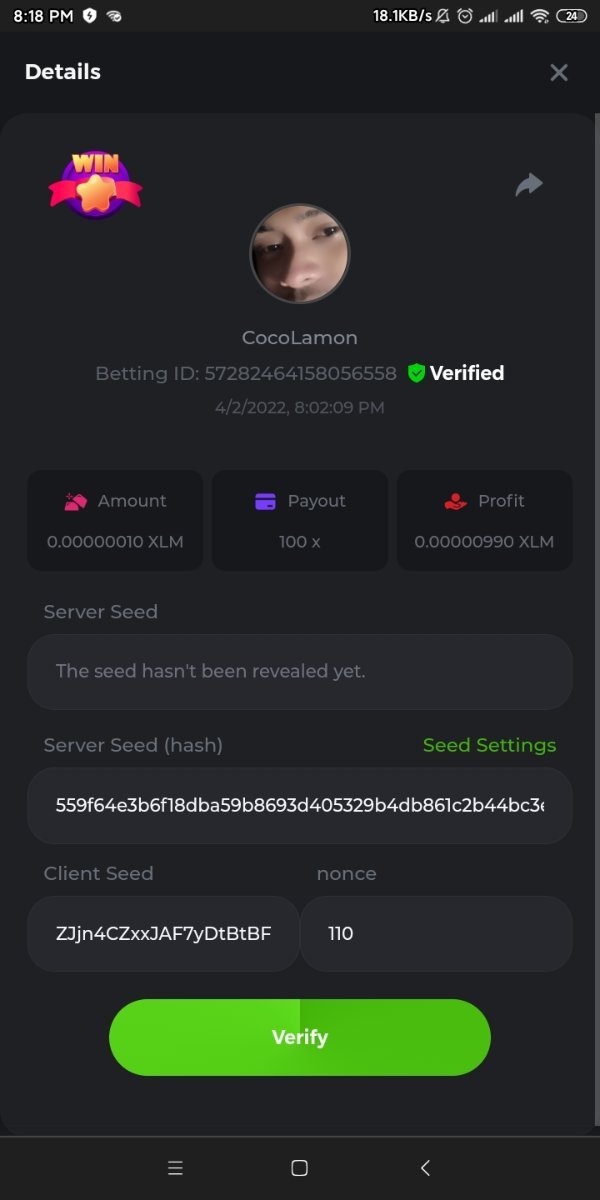Viewport: 600px width, 1200px height.
Task: Tap the Amount coins icon
Action: click(x=76, y=501)
